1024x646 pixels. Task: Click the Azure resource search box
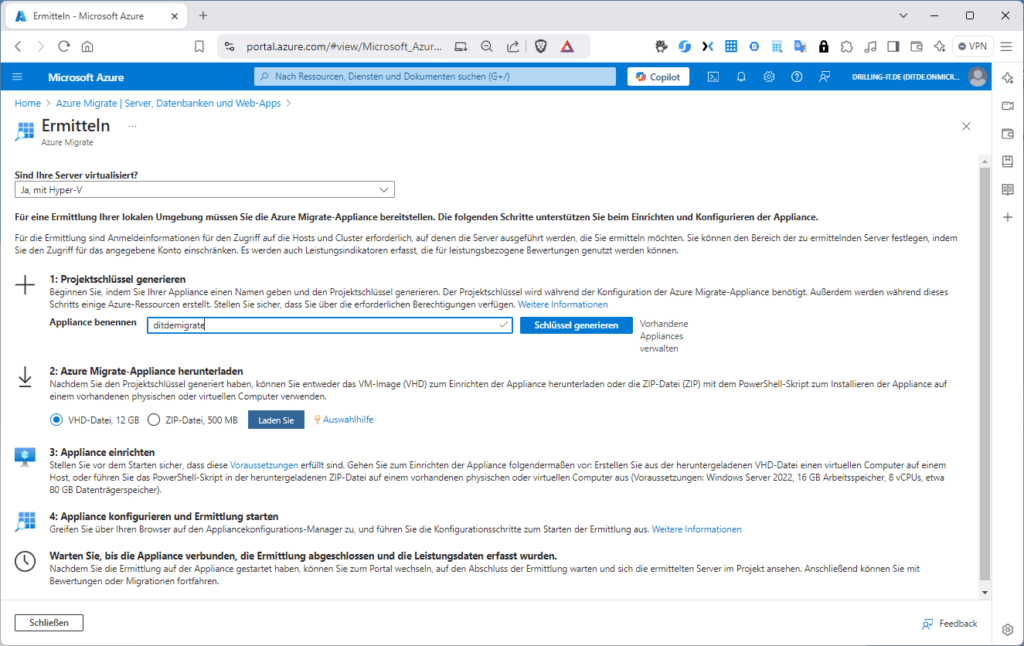coord(435,76)
